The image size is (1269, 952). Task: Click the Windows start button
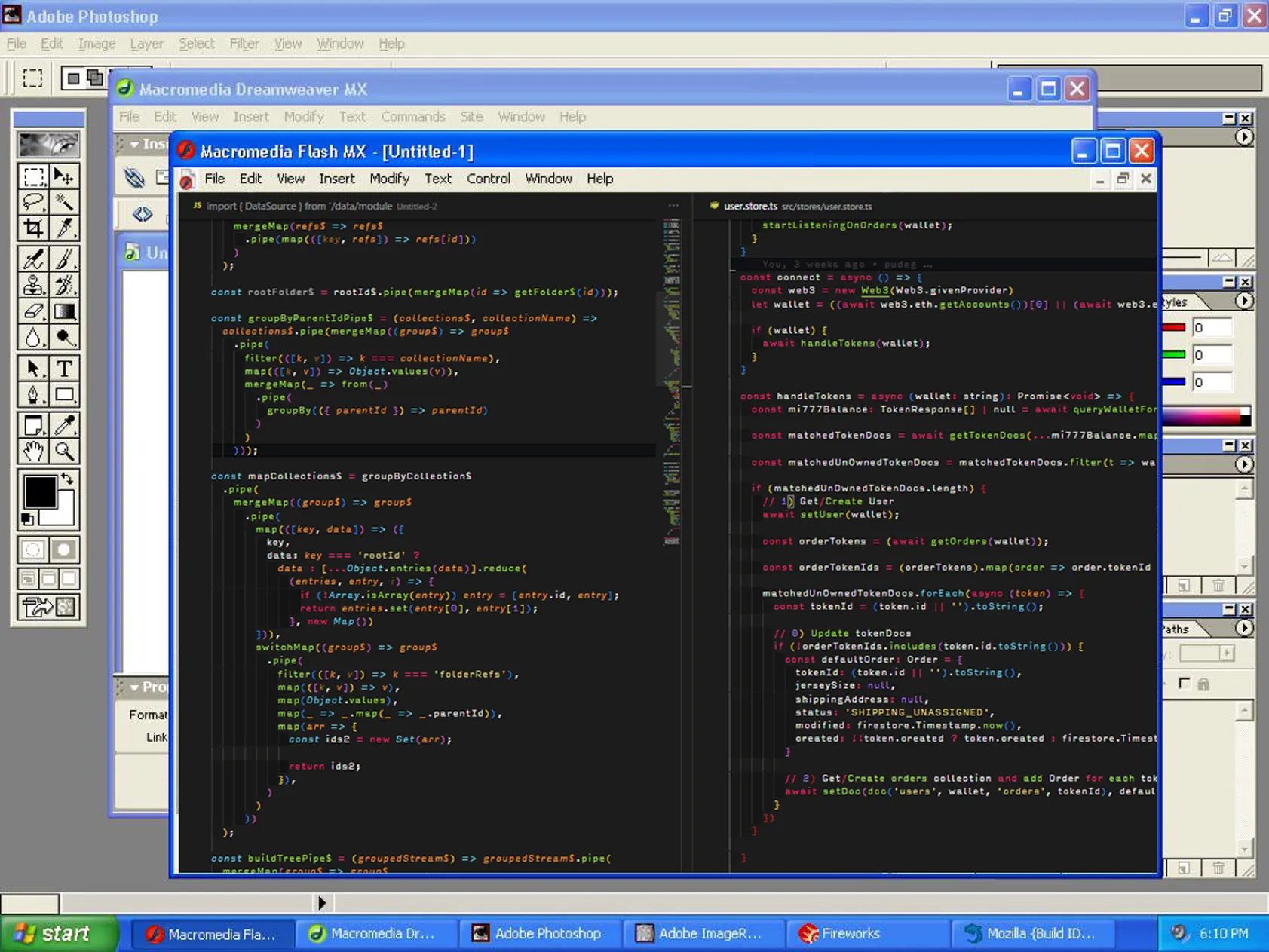click(x=57, y=934)
